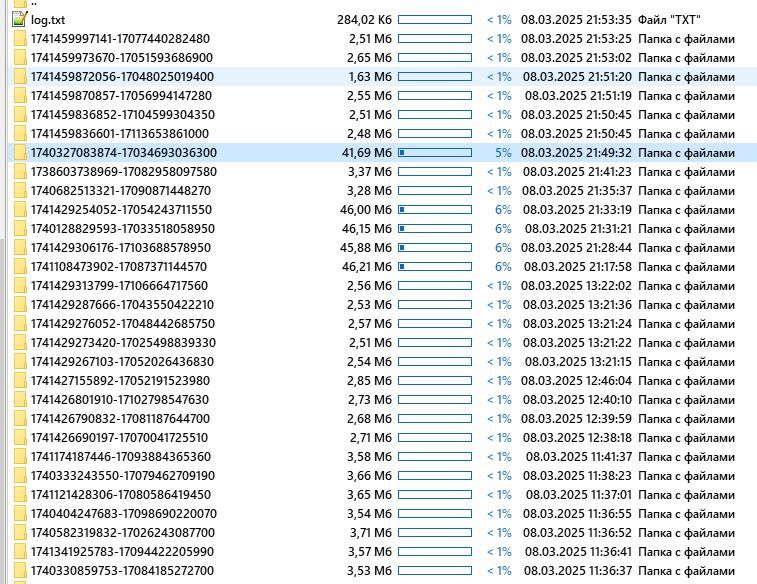Click folder icon next to 1741429254052-17054243711550
This screenshot has height=584, width=757.
19,209
